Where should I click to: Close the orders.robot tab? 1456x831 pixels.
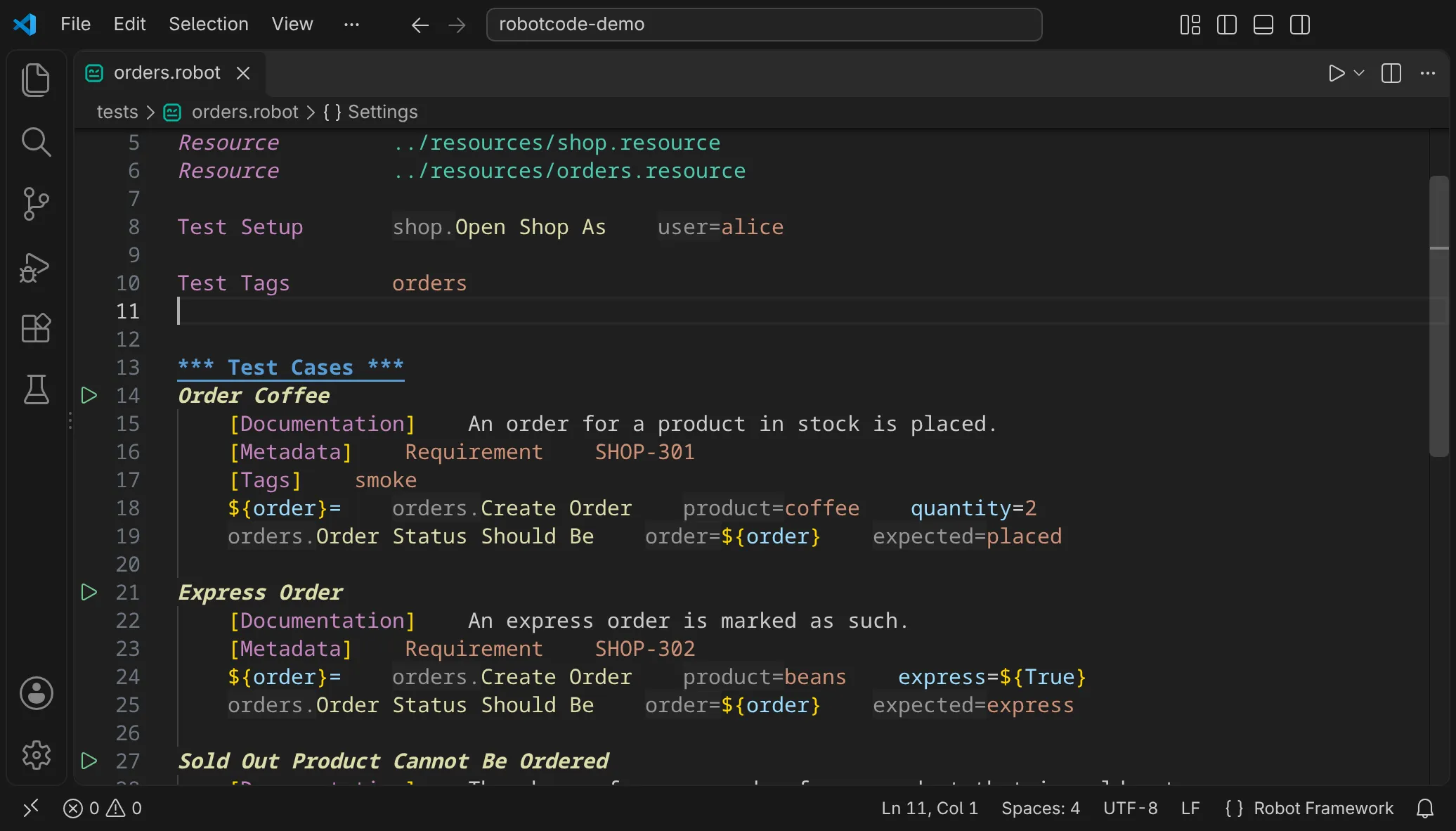coord(243,73)
